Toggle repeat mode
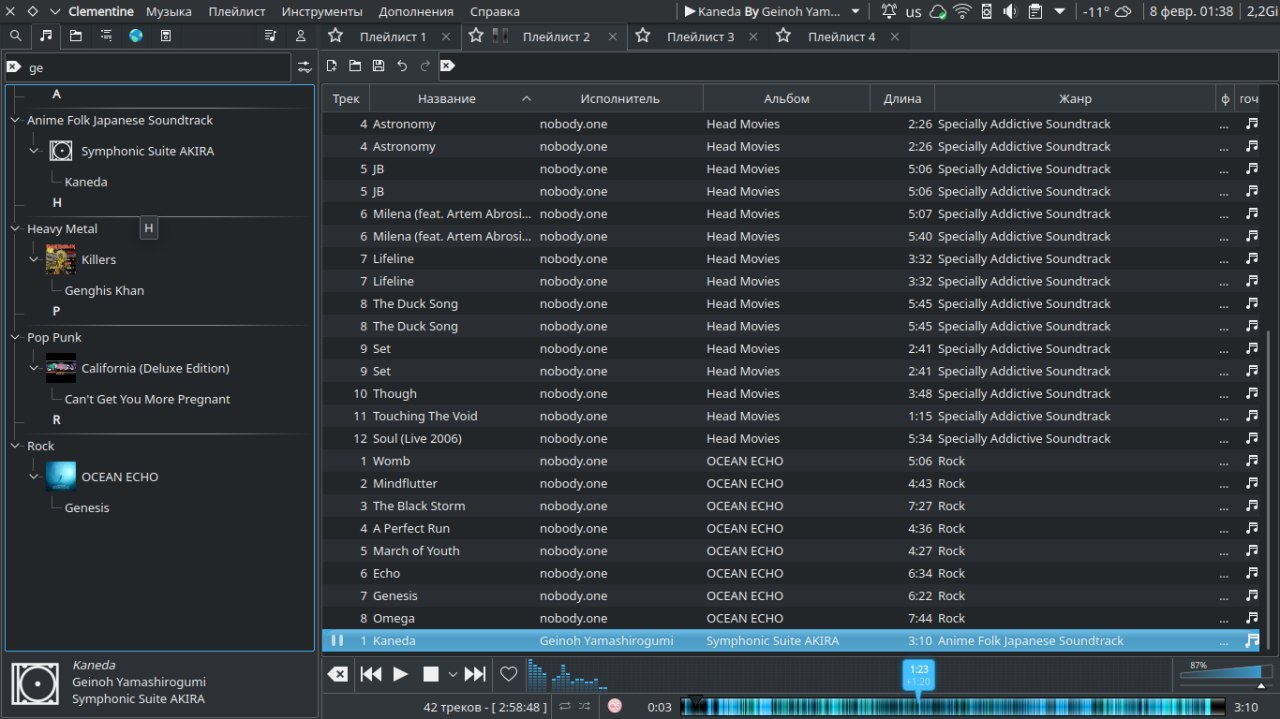 click(565, 706)
